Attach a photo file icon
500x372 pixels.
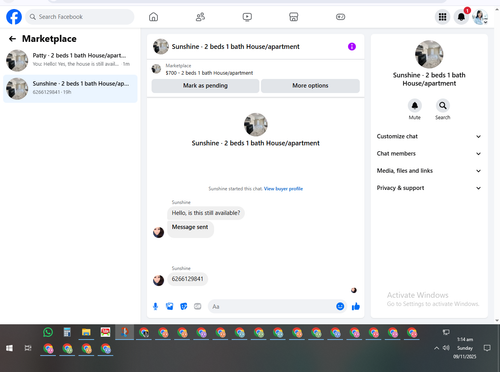(x=169, y=306)
